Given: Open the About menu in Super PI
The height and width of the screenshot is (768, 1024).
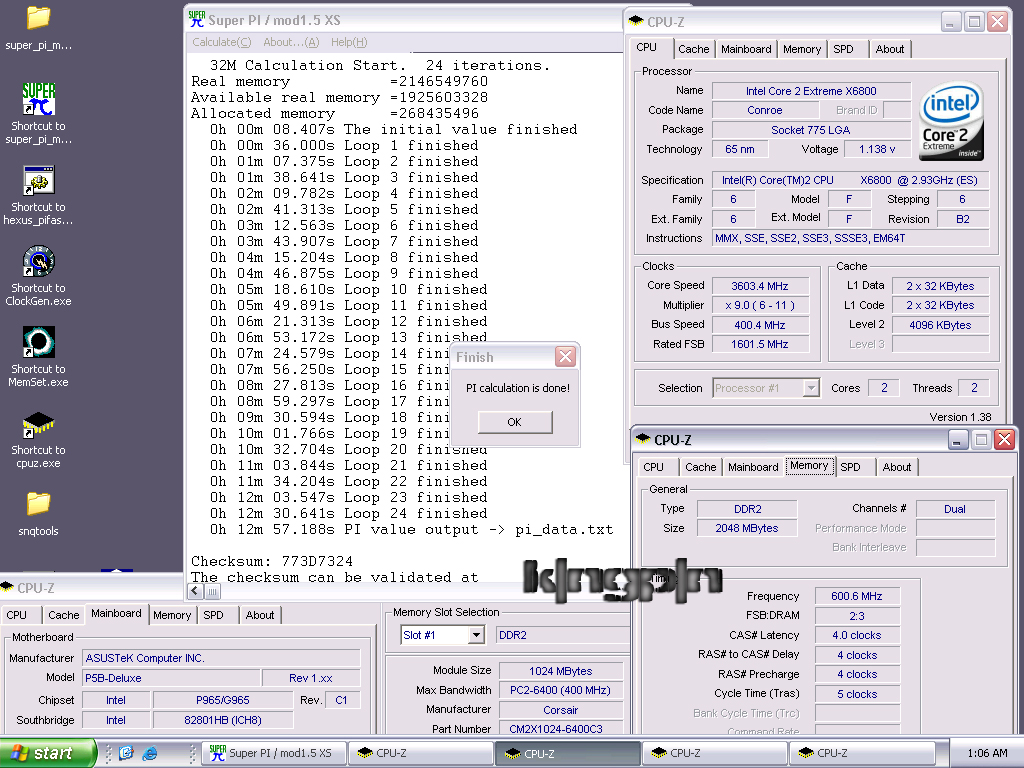Looking at the screenshot, I should 291,42.
